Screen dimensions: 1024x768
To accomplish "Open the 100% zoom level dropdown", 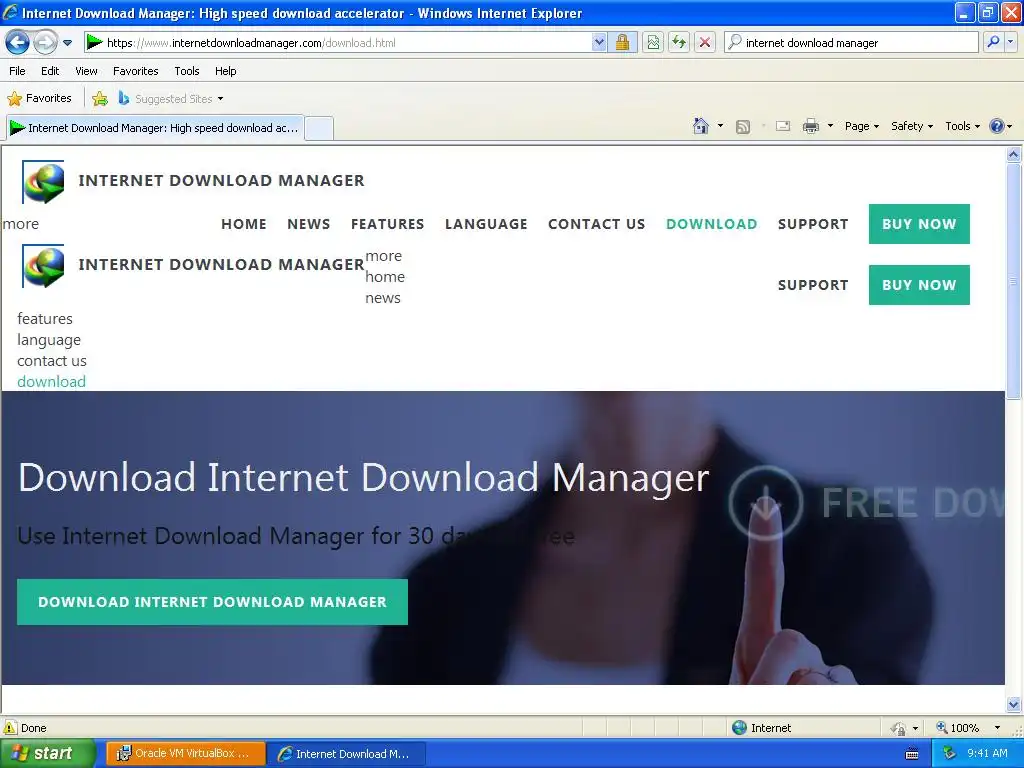I will point(997,728).
